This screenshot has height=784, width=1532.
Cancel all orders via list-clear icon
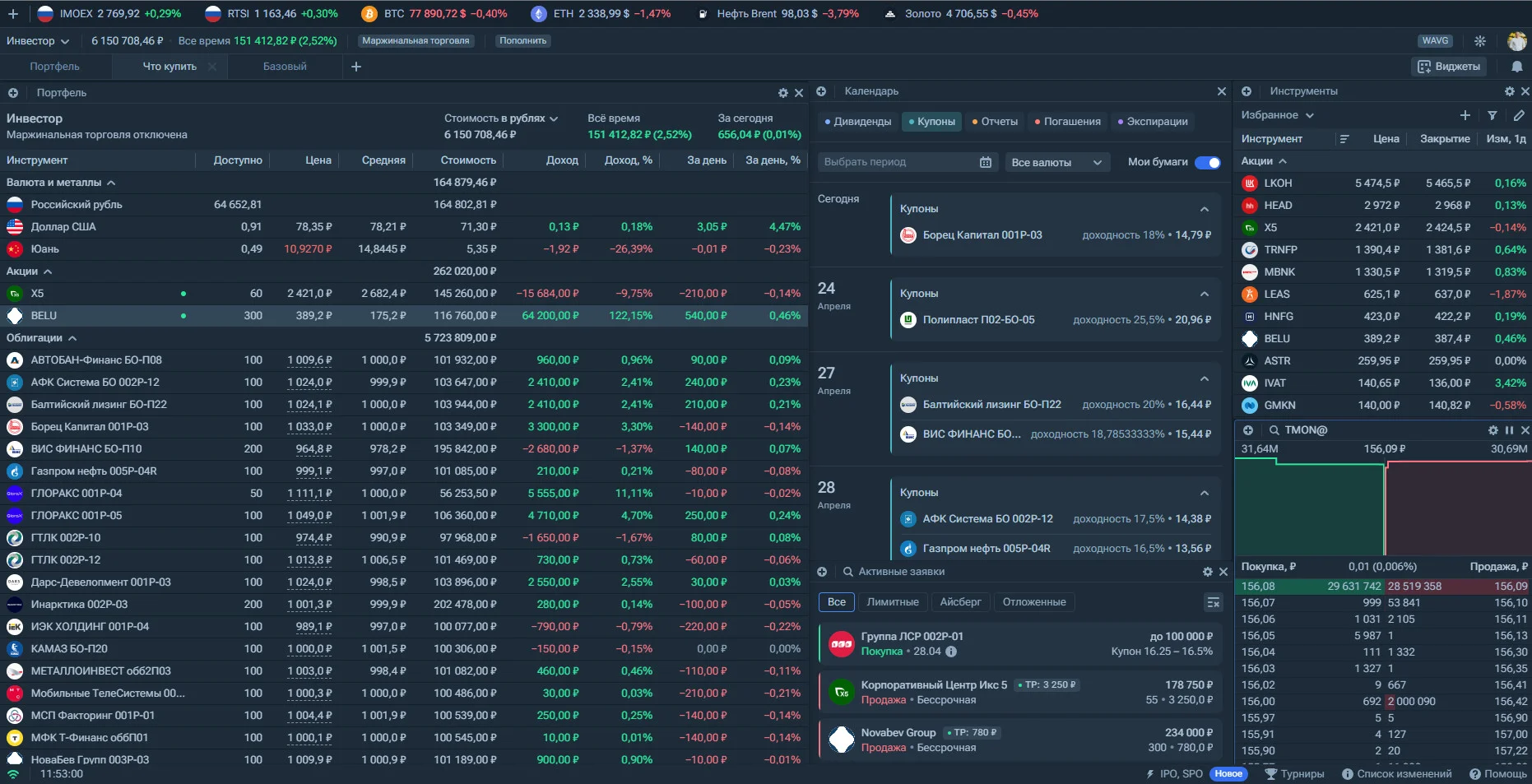(1214, 602)
